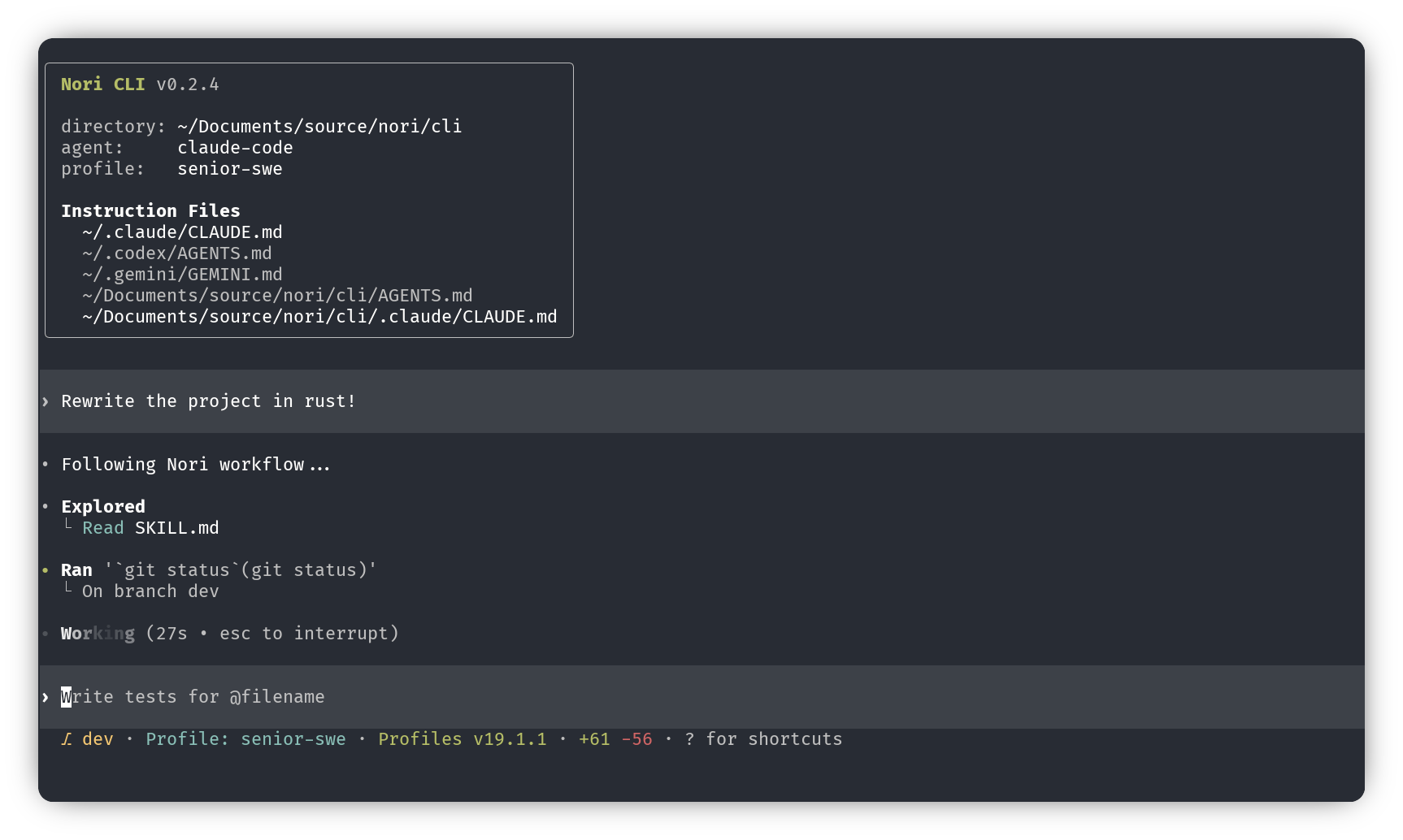This screenshot has width=1403, height=840.
Task: Click the 'Nori CLI' title text
Action: coord(103,84)
